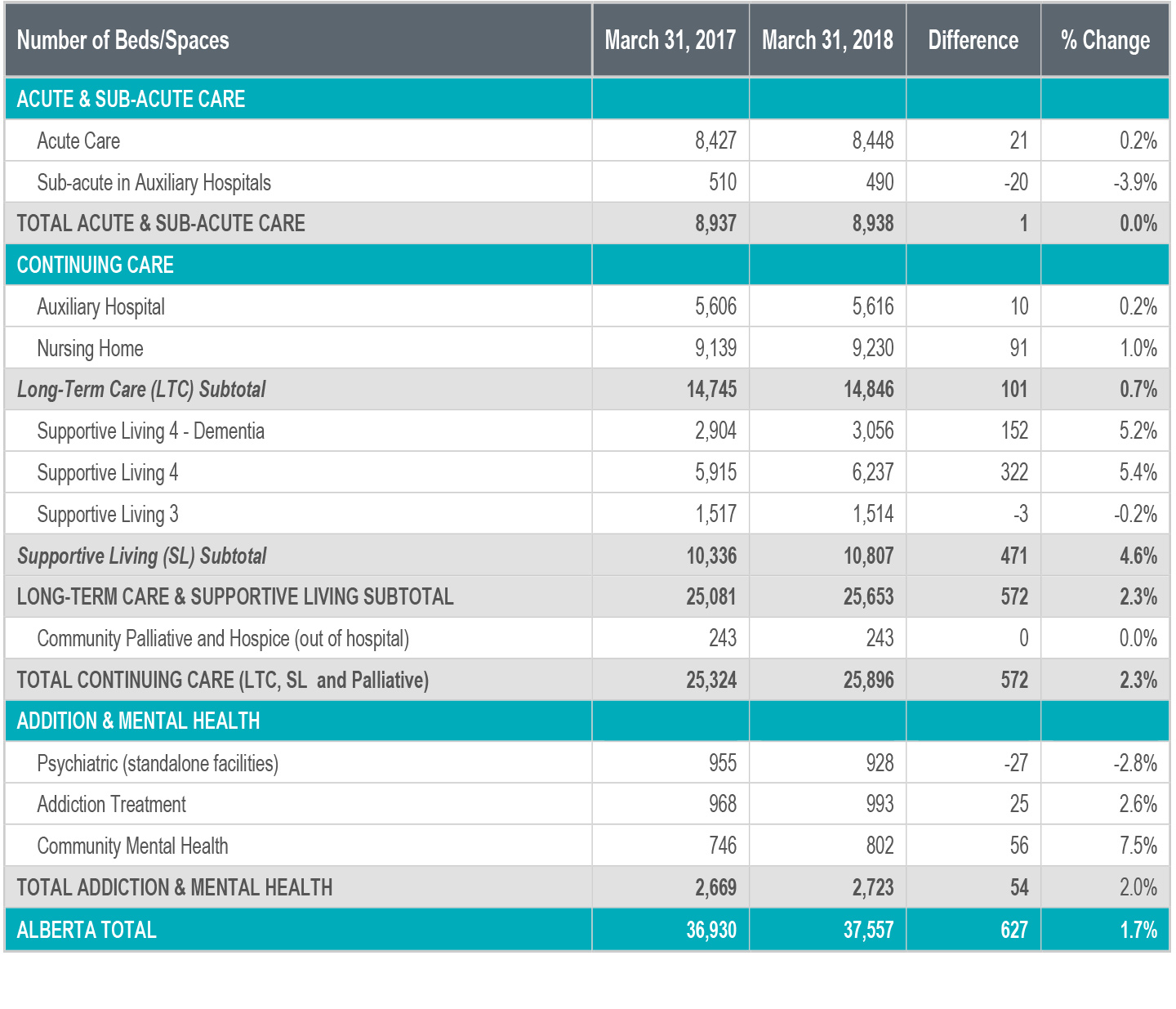Select the 'ACUTE & SUB-ACUTE CARE' section heading
This screenshot has width=1176, height=1009.
pos(131,99)
